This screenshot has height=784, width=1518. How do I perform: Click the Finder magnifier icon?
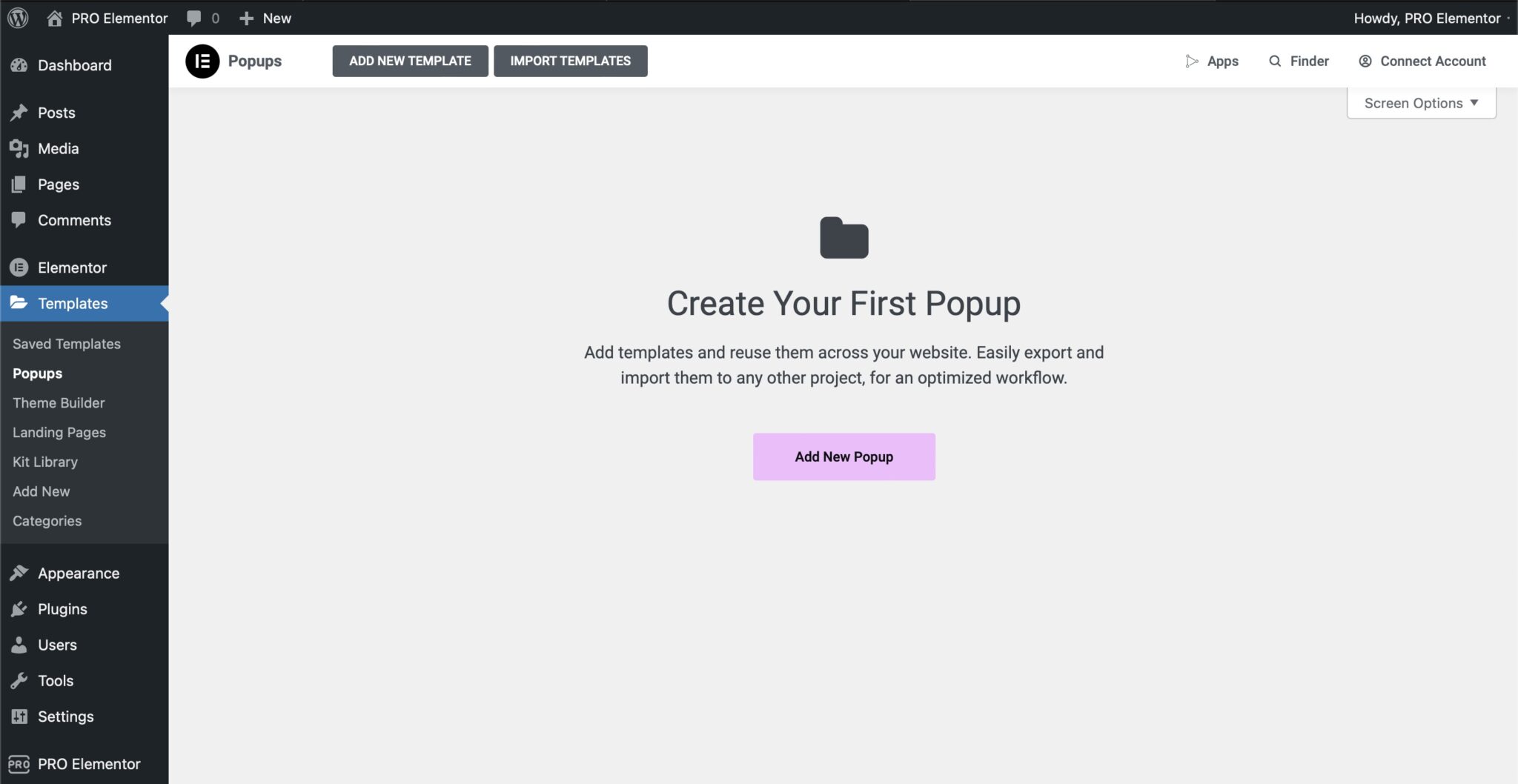point(1275,62)
